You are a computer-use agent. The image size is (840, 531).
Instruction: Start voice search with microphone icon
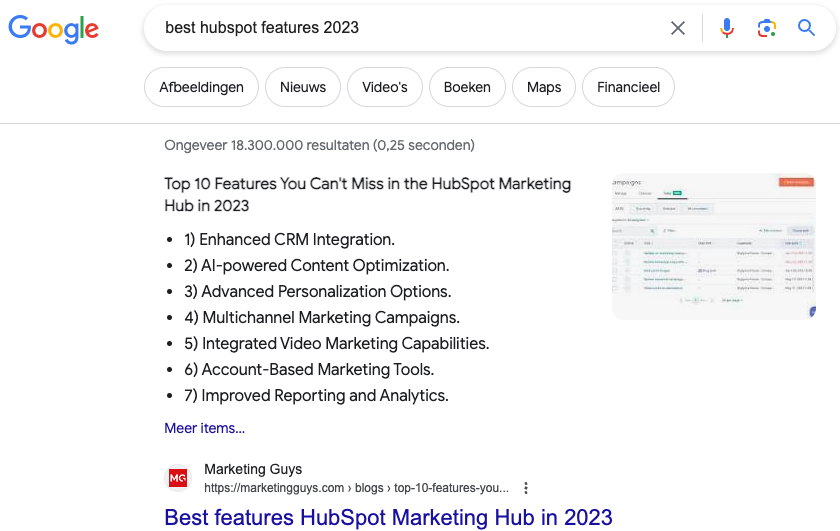[x=726, y=28]
